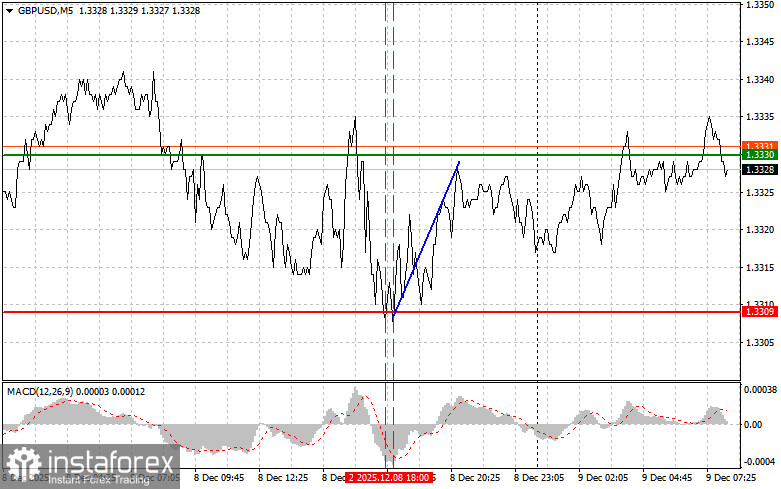Click the red 1.3309 price level tag
This screenshot has width=781, height=489.
[x=760, y=312]
